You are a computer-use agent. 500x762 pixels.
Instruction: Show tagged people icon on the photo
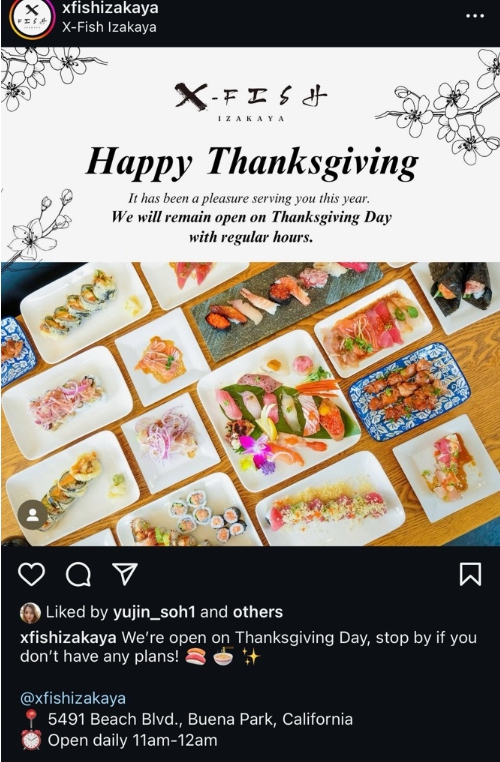(33, 515)
